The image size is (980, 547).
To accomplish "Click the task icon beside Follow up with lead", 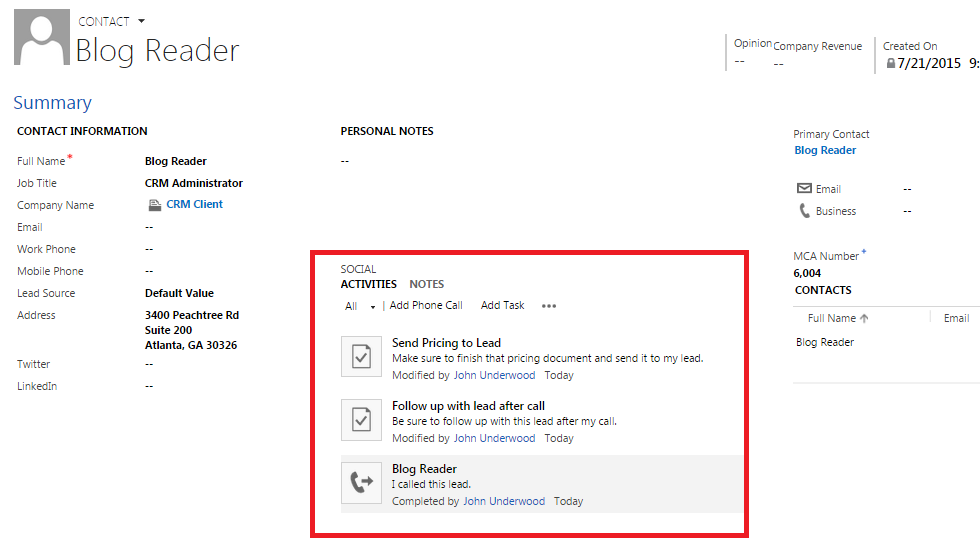I will point(361,420).
